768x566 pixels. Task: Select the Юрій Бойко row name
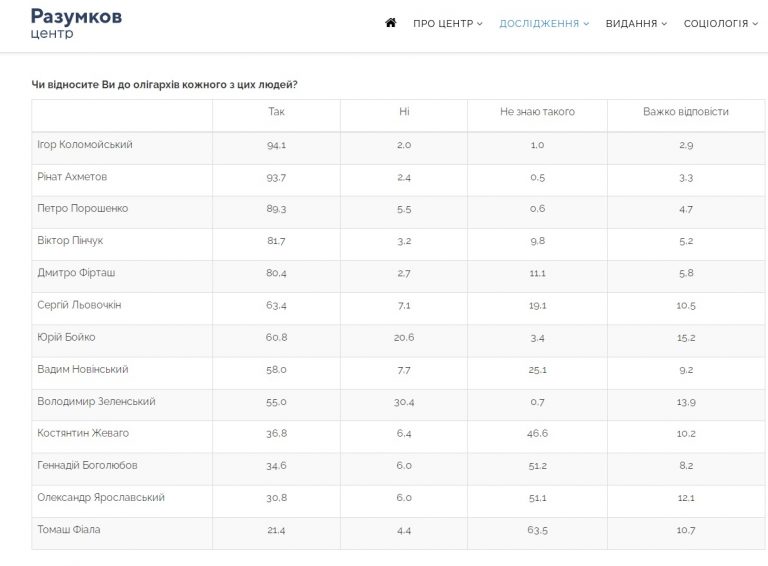(66, 337)
